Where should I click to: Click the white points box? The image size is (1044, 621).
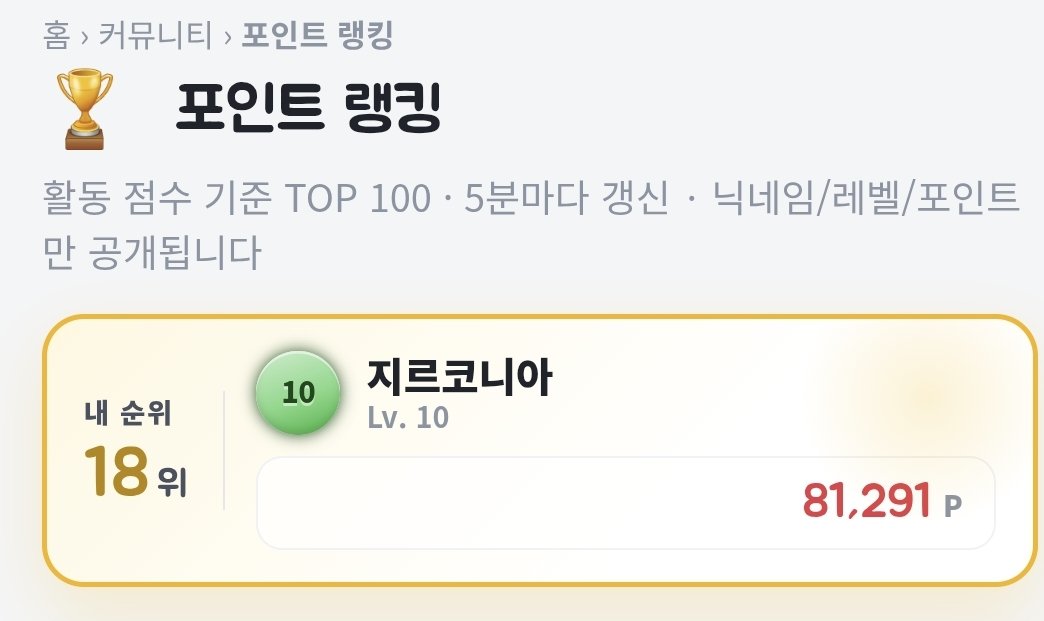coord(625,503)
